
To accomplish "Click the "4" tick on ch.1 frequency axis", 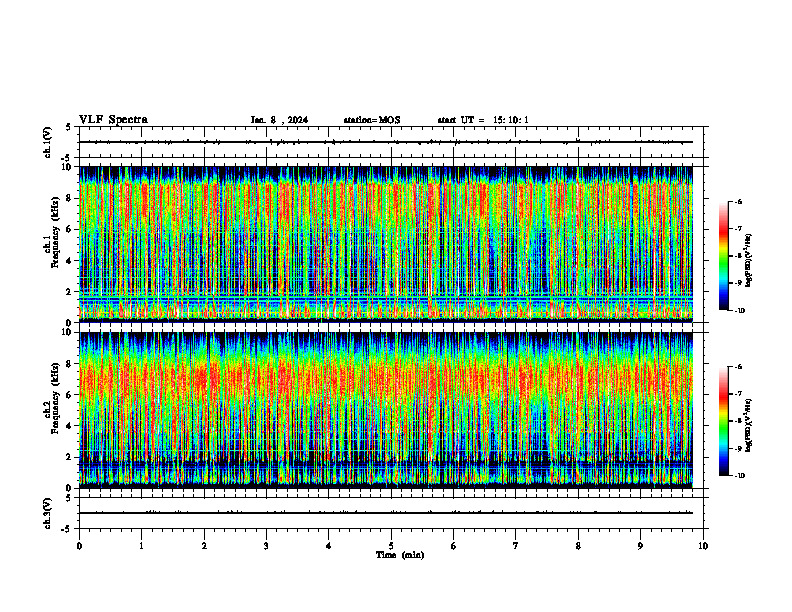I will [x=70, y=261].
